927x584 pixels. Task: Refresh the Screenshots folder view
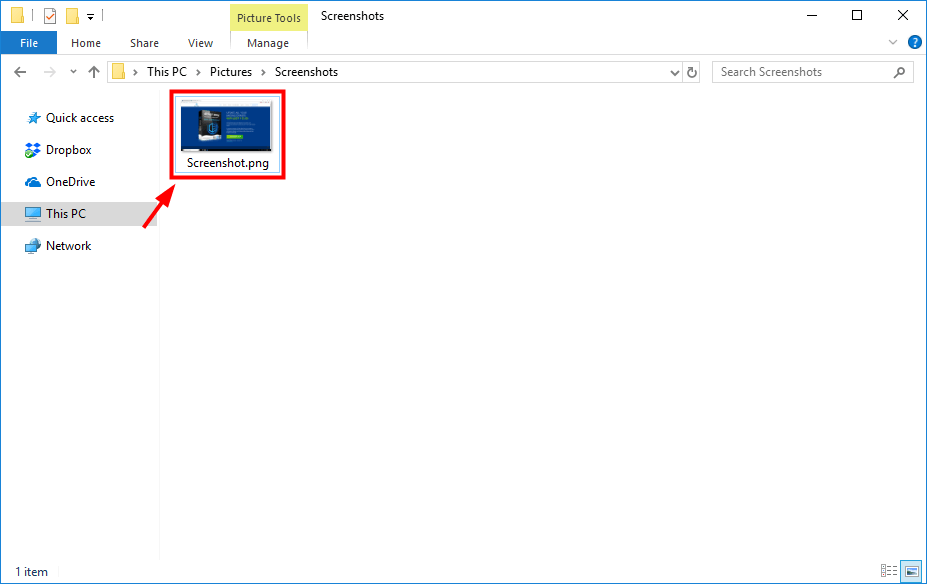coord(691,71)
